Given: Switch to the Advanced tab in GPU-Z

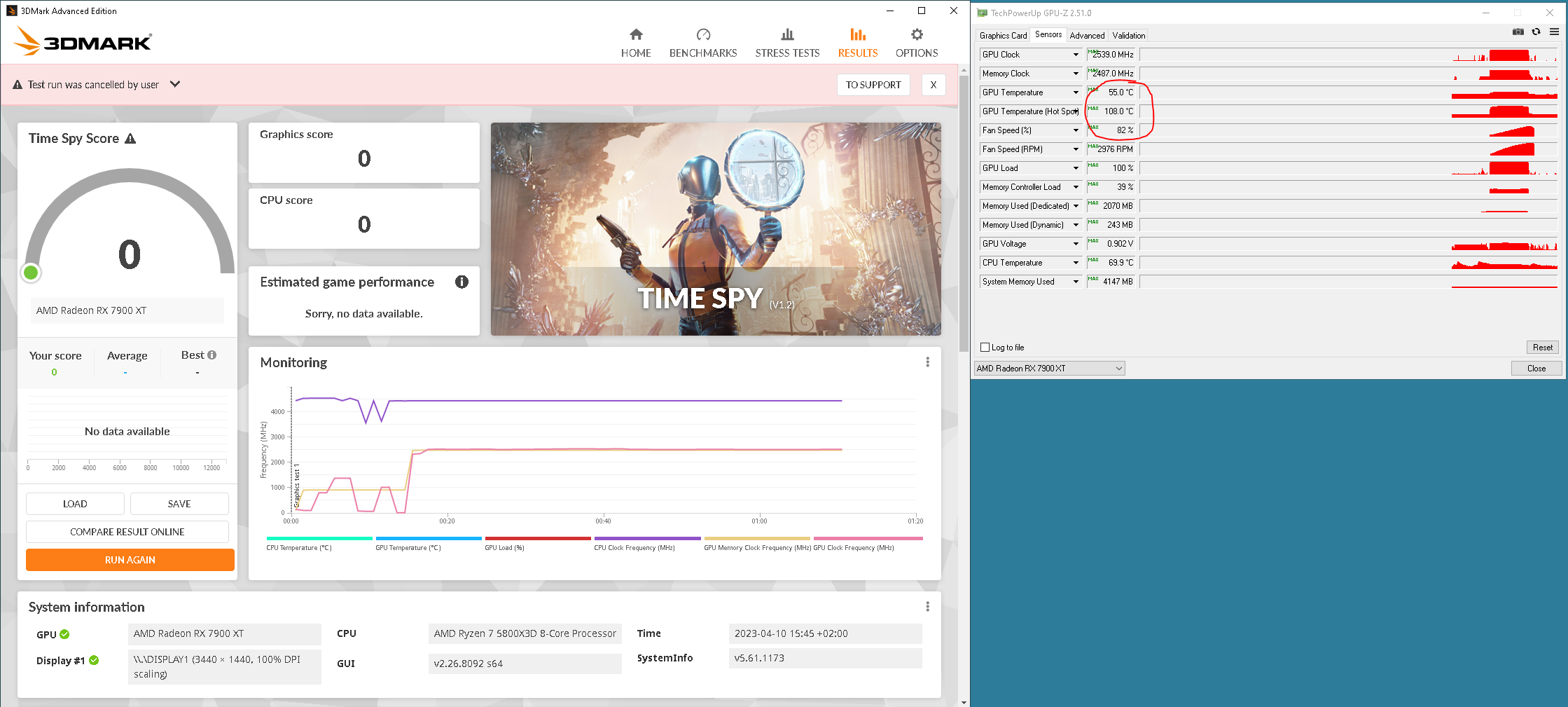Looking at the screenshot, I should [1087, 36].
